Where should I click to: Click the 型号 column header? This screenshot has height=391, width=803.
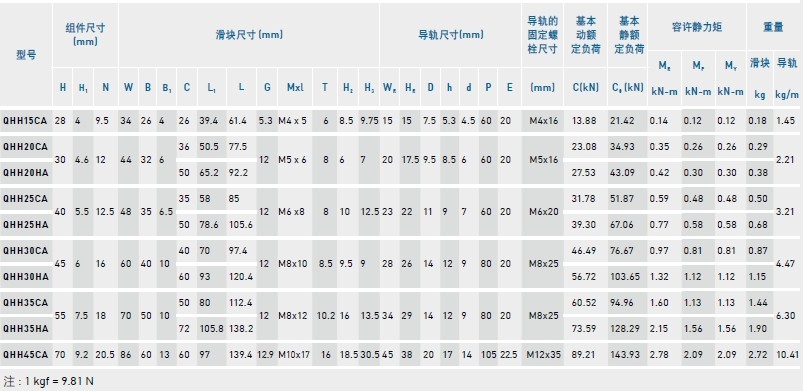tap(26, 55)
